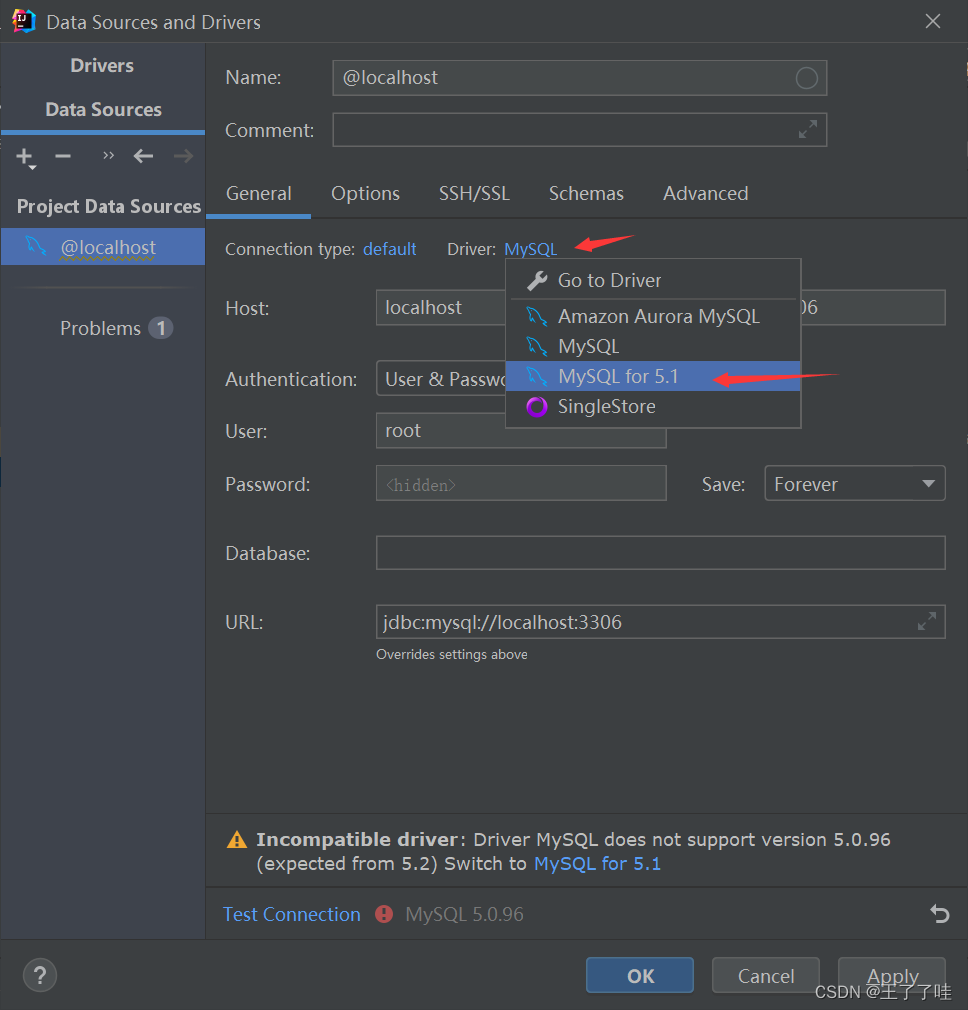Open the Authentication dropdown
This screenshot has height=1010, width=968.
pos(441,379)
